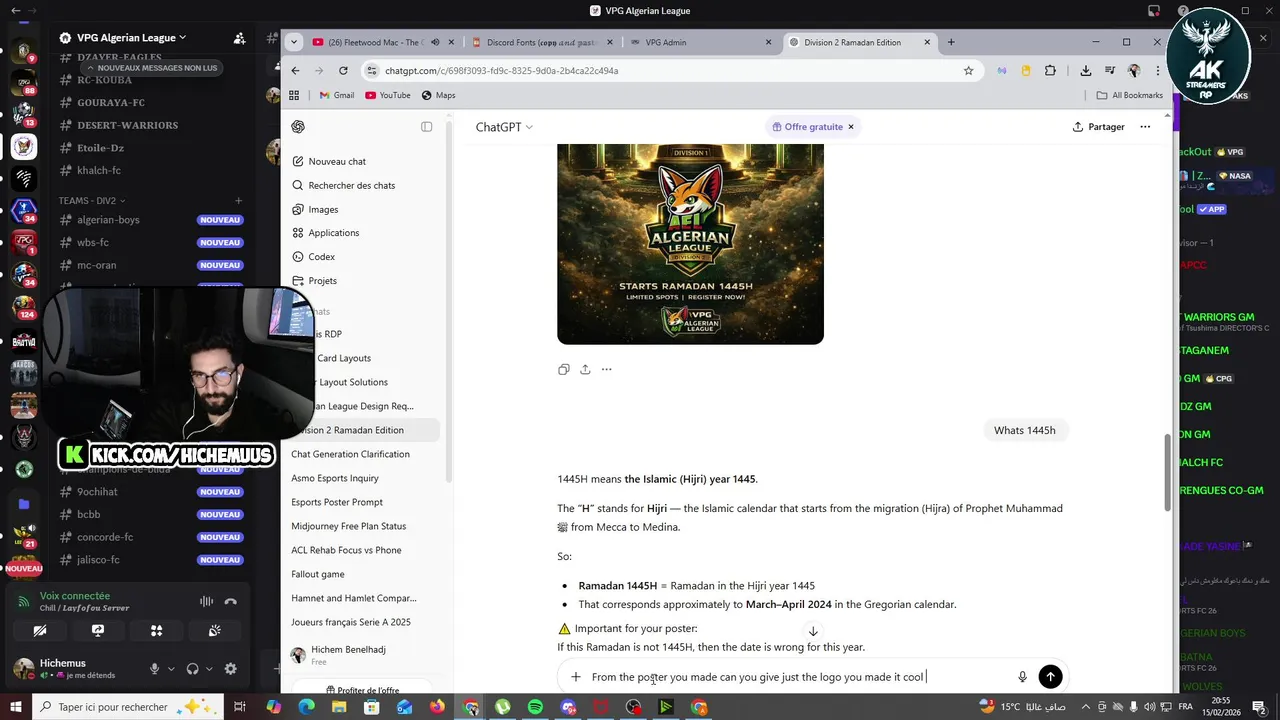Viewport: 1280px width, 720px height.
Task: Mute Discord microphone
Action: point(154,669)
